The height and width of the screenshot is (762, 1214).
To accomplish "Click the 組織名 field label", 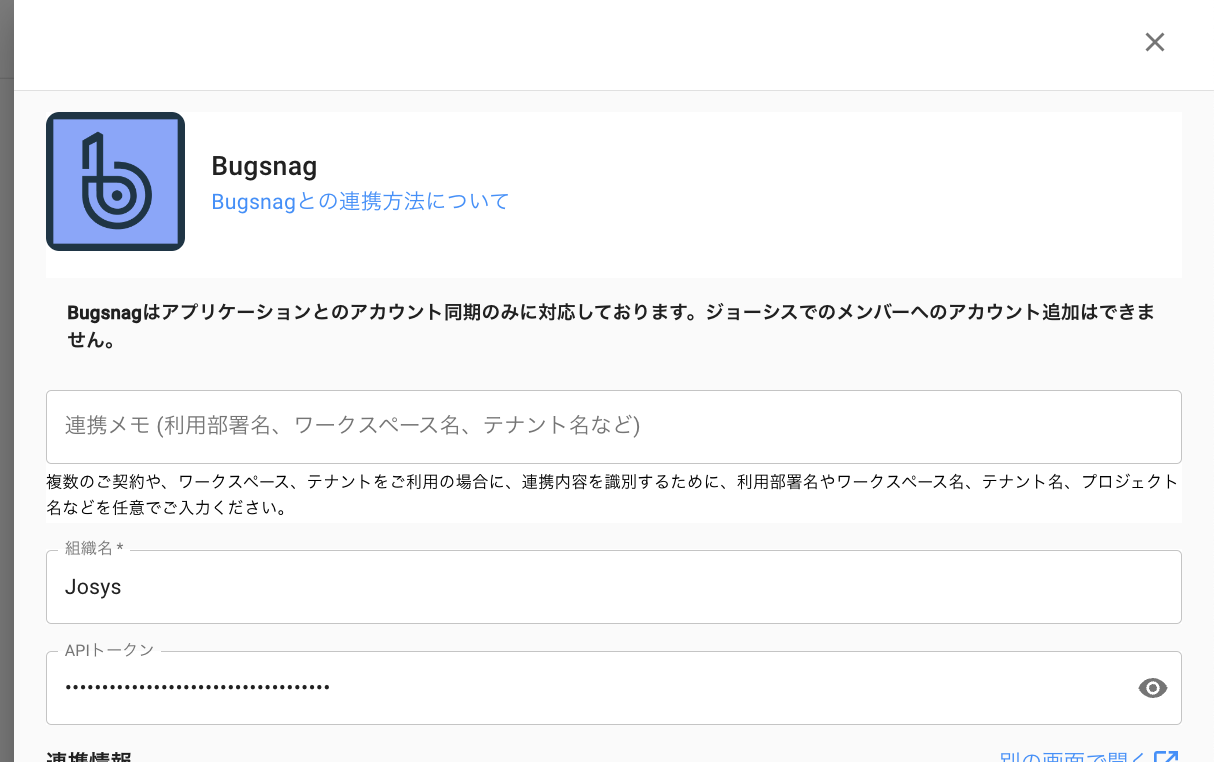I will pyautogui.click(x=88, y=549).
